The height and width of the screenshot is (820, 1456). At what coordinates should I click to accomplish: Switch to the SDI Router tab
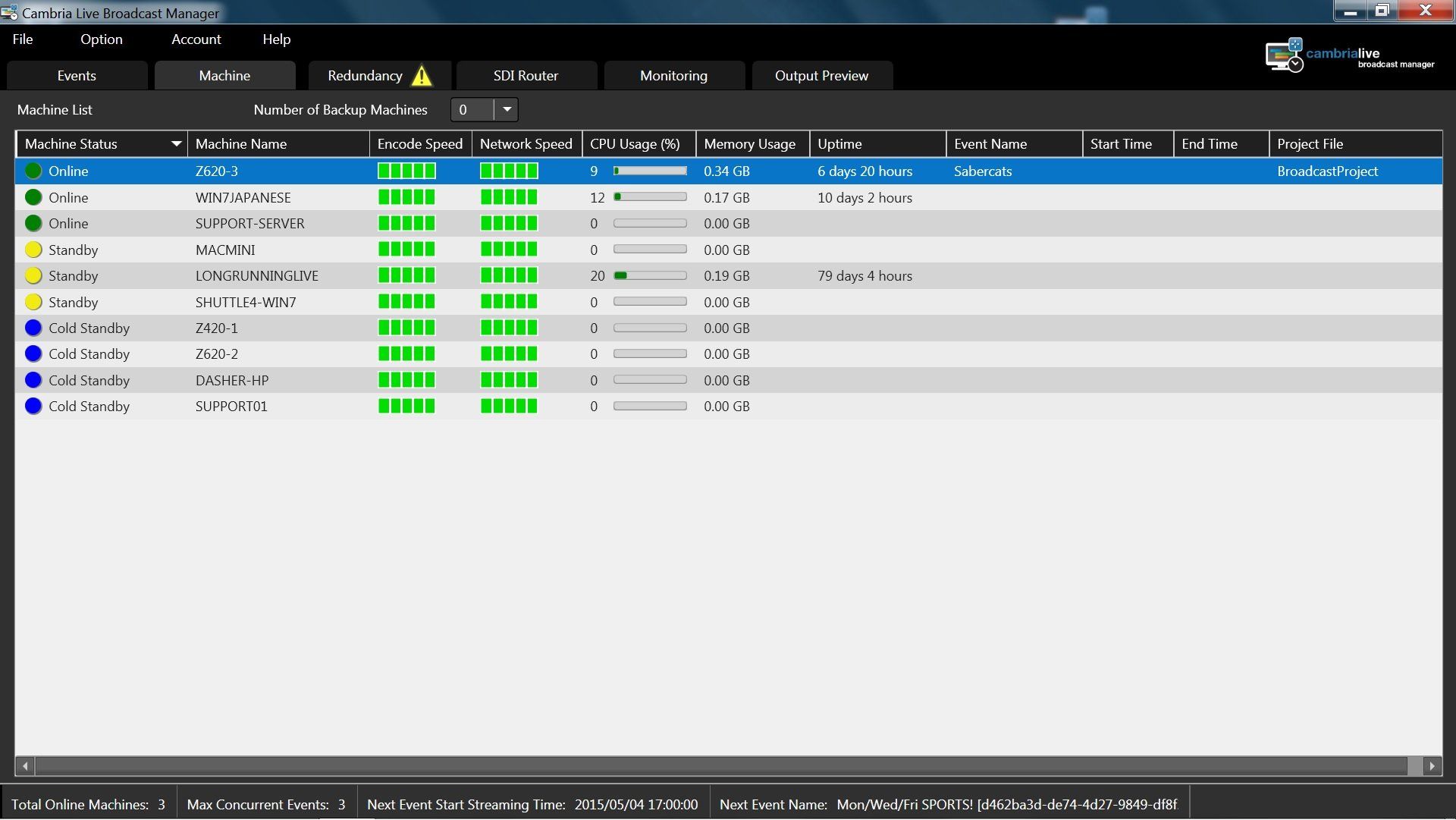click(x=526, y=76)
